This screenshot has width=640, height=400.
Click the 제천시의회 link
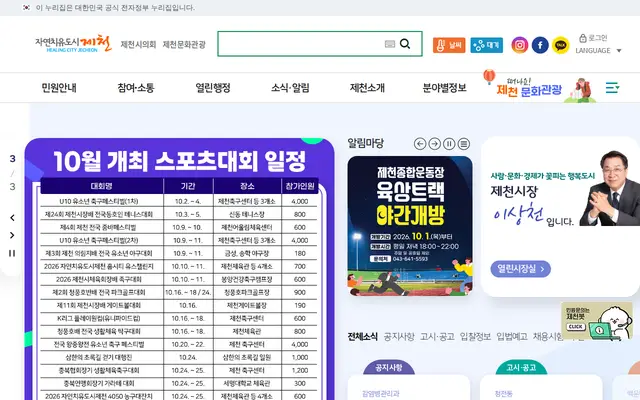click(138, 44)
